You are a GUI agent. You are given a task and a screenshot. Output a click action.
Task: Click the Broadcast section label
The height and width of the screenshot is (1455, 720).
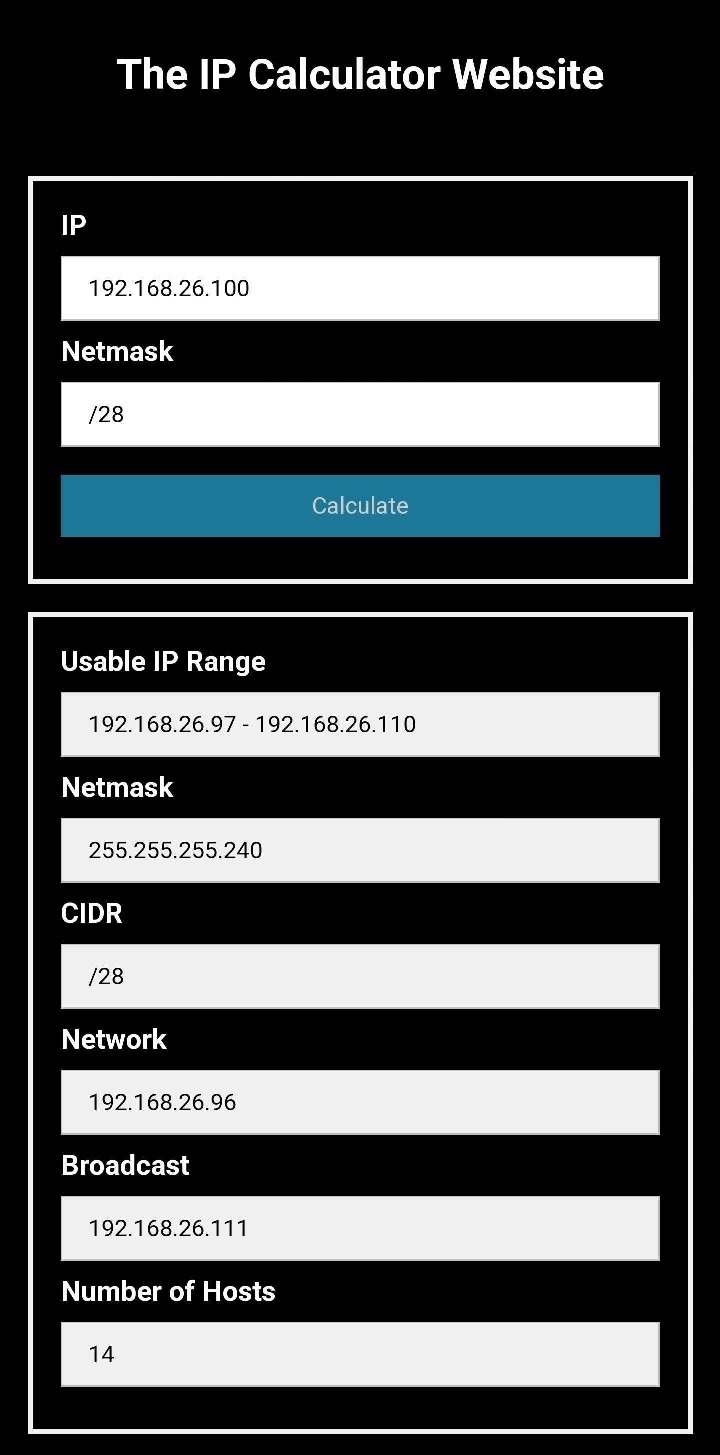tap(125, 1165)
